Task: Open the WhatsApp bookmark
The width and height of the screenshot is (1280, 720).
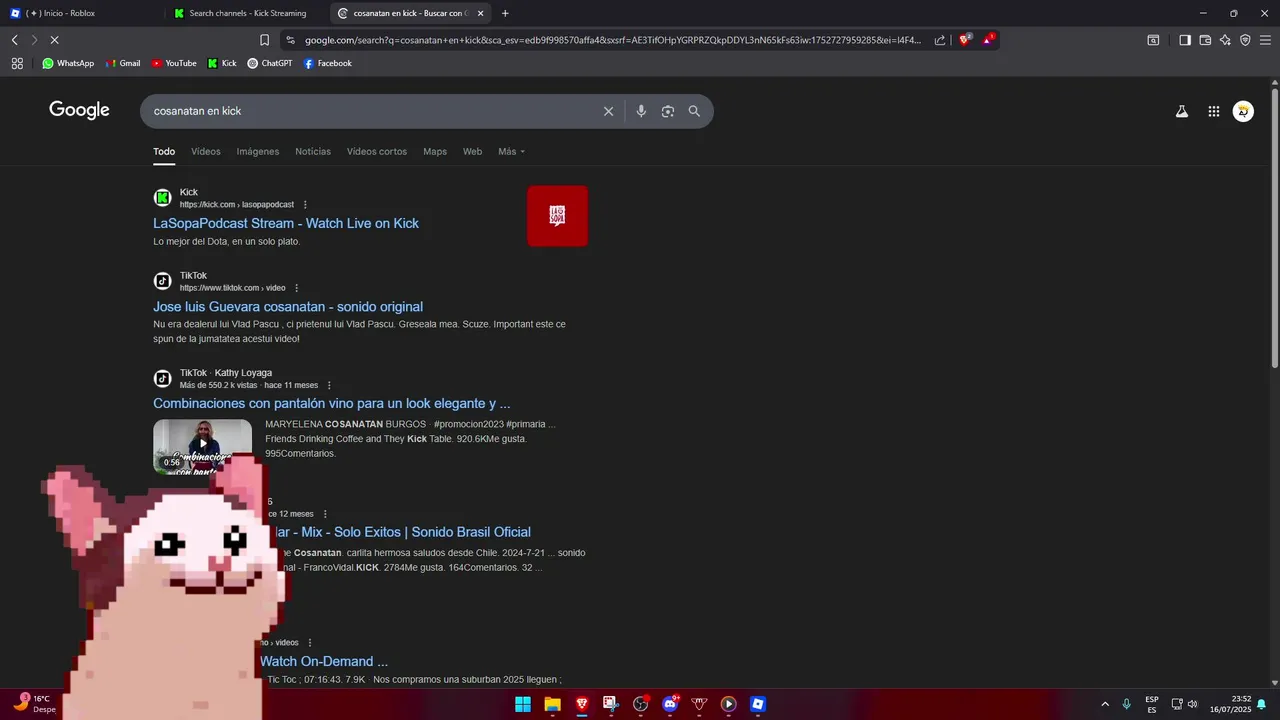Action: (68, 63)
